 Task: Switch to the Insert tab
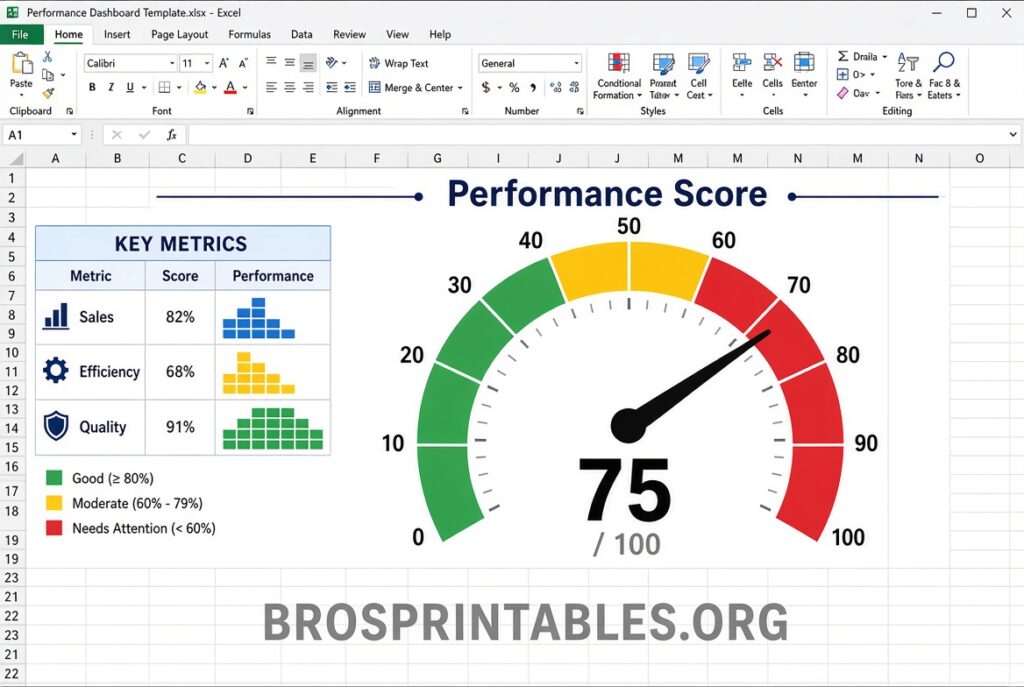coord(117,35)
